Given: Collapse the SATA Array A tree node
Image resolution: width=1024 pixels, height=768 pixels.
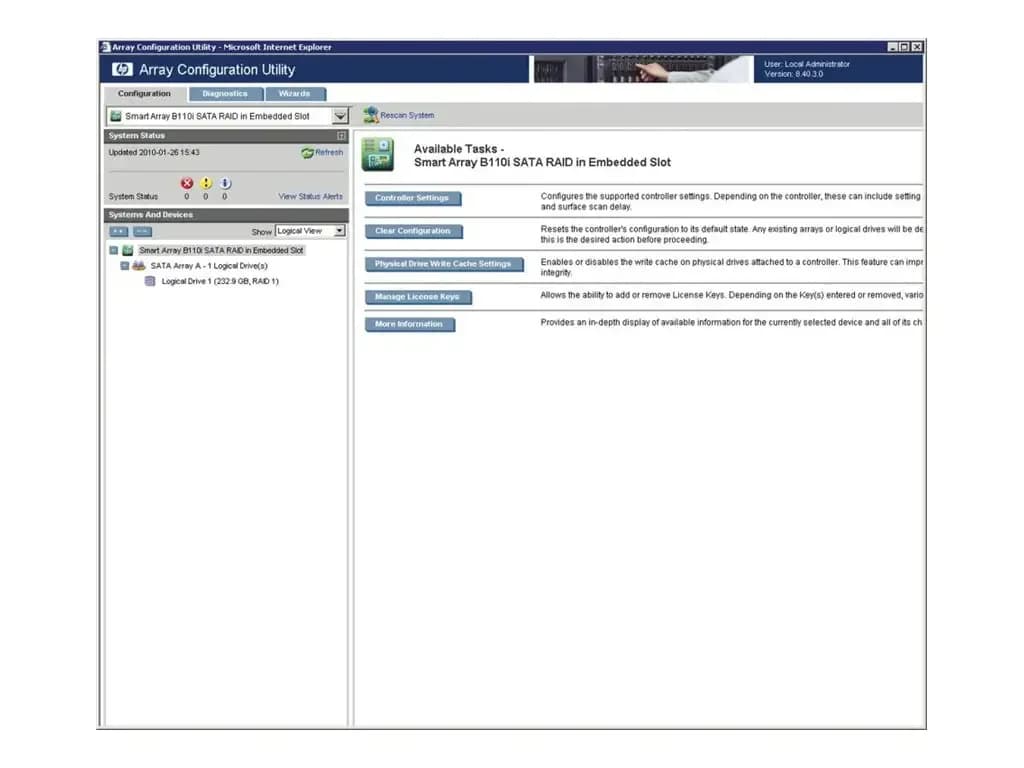Looking at the screenshot, I should (x=125, y=266).
